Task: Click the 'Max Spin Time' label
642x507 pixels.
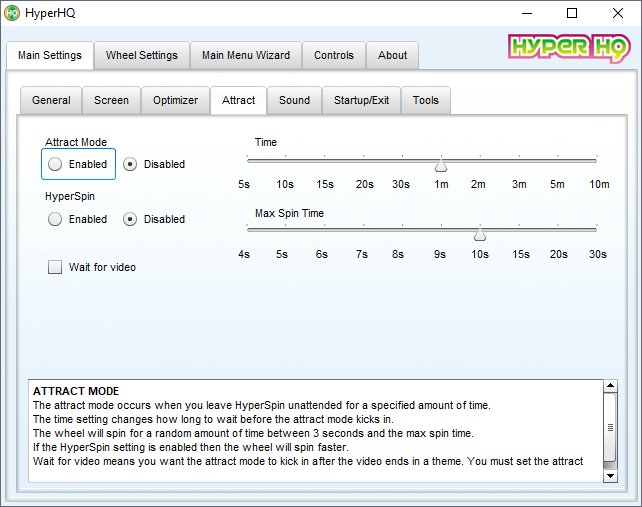Action: (x=289, y=213)
